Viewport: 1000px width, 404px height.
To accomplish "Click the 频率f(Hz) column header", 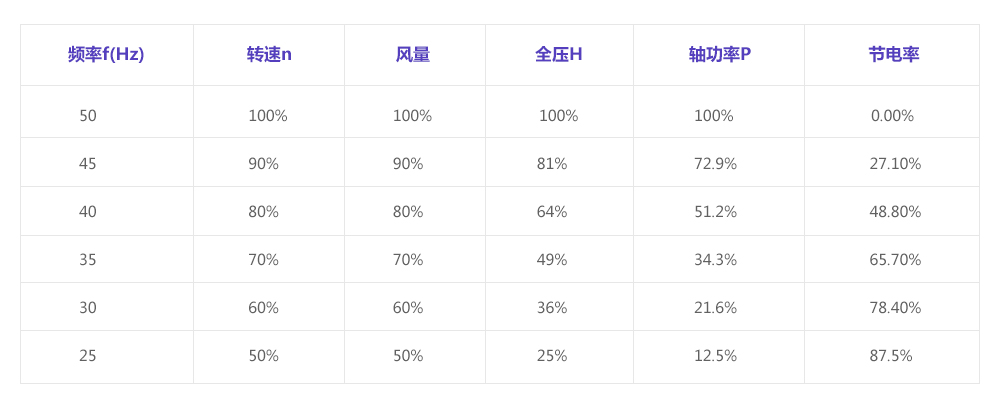I will click(106, 55).
